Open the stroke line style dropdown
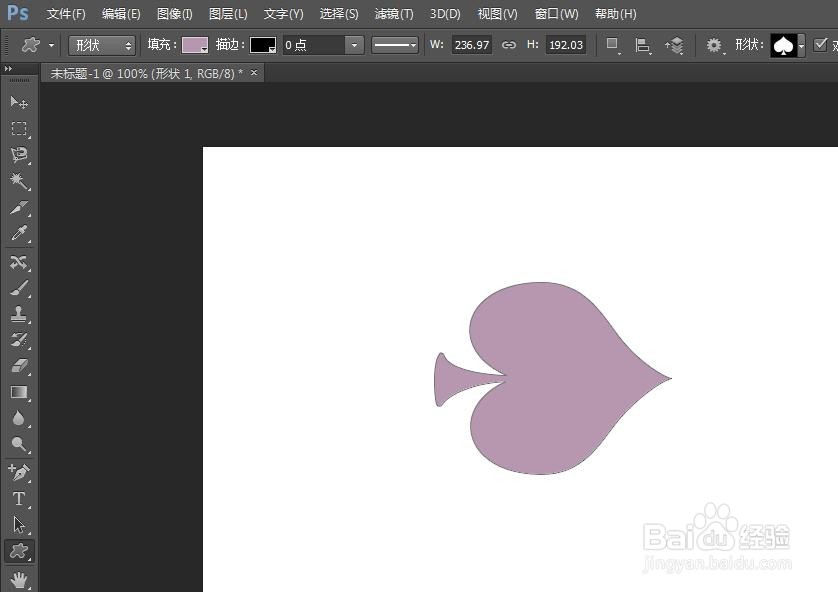The height and width of the screenshot is (592, 838). pyautogui.click(x=394, y=45)
